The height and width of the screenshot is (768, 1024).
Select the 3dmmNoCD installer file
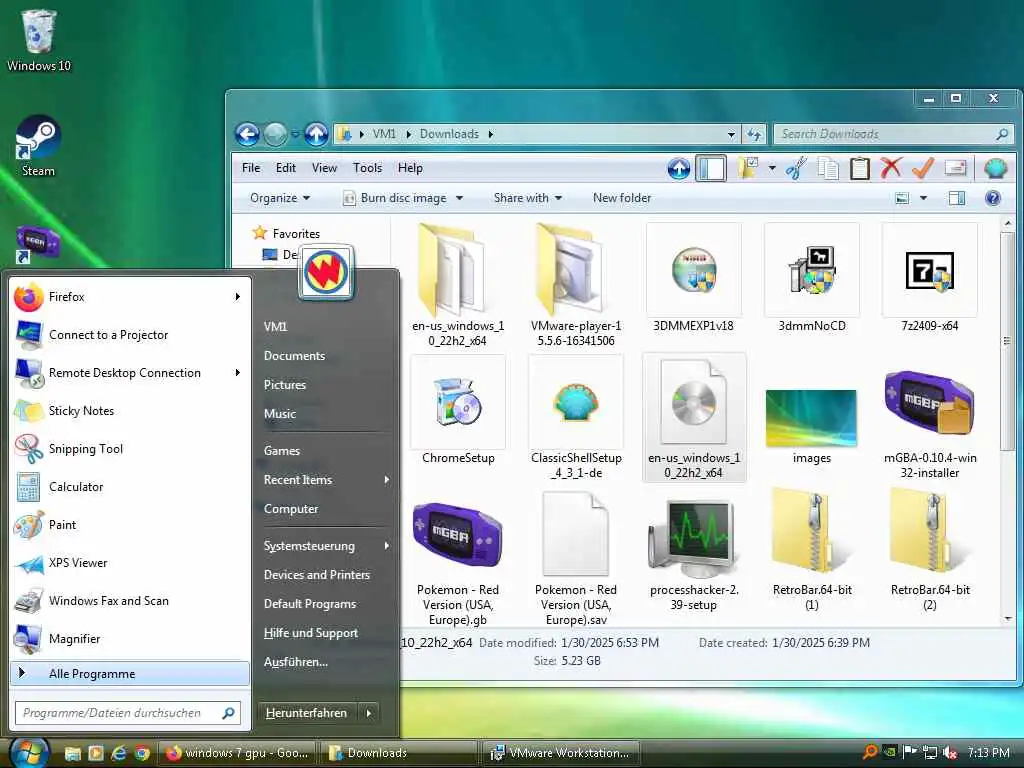(x=812, y=279)
